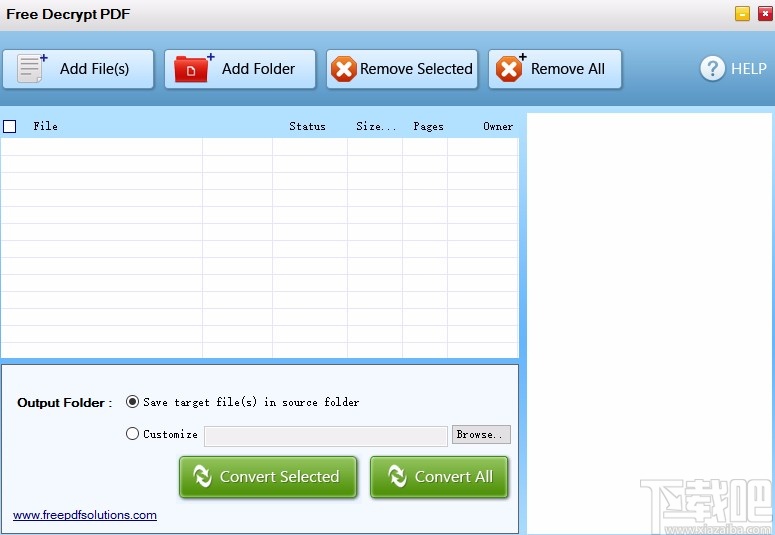The height and width of the screenshot is (535, 775).
Task: Open HELP with the question mark icon
Action: pyautogui.click(x=712, y=68)
